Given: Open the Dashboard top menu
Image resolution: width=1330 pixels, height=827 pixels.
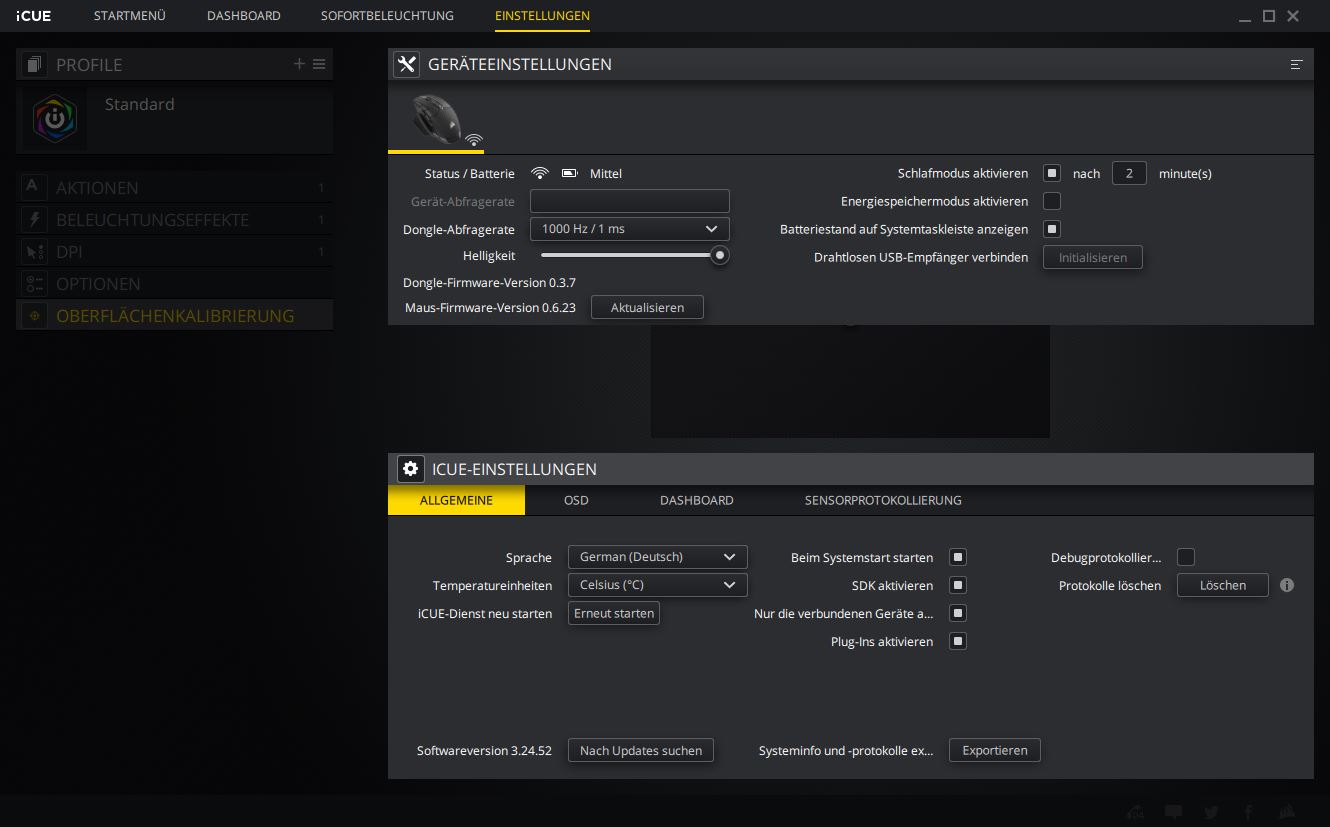Looking at the screenshot, I should click(244, 16).
